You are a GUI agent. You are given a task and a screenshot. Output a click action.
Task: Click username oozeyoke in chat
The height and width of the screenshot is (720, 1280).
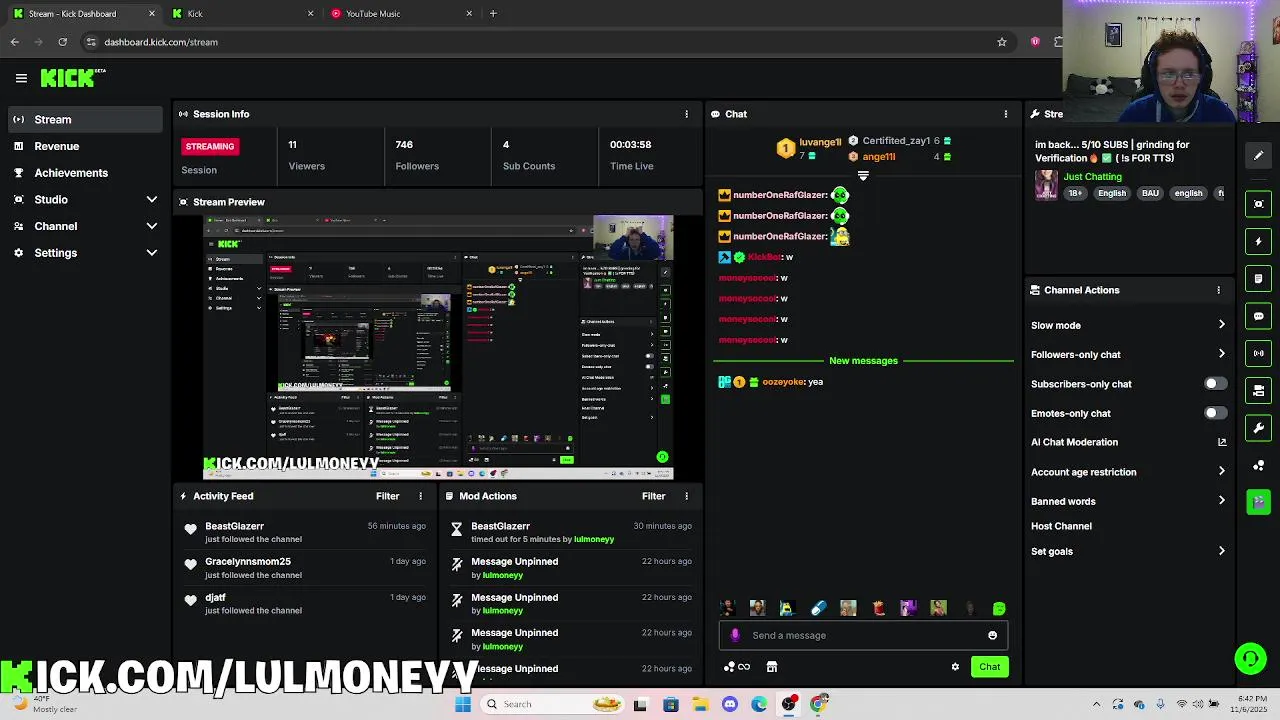782,382
